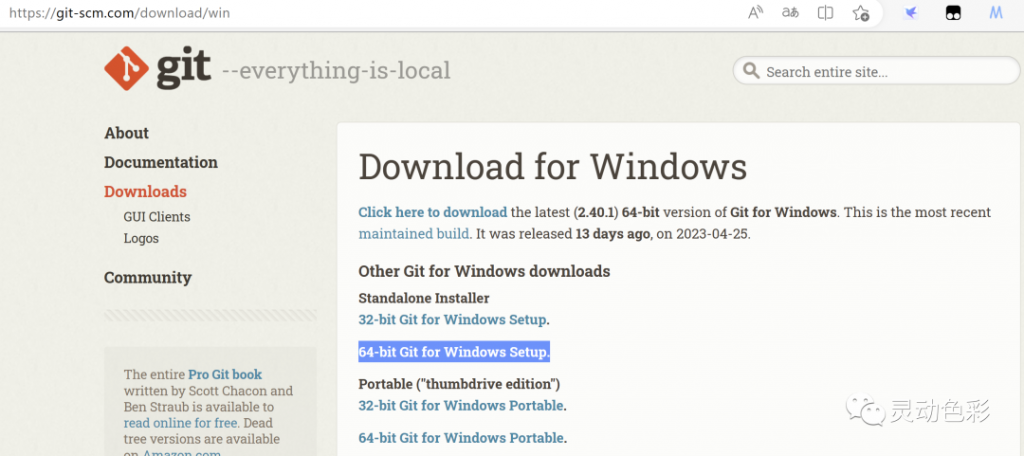The width and height of the screenshot is (1024, 456).
Task: Click the 'Click here to download' link
Action: point(432,212)
